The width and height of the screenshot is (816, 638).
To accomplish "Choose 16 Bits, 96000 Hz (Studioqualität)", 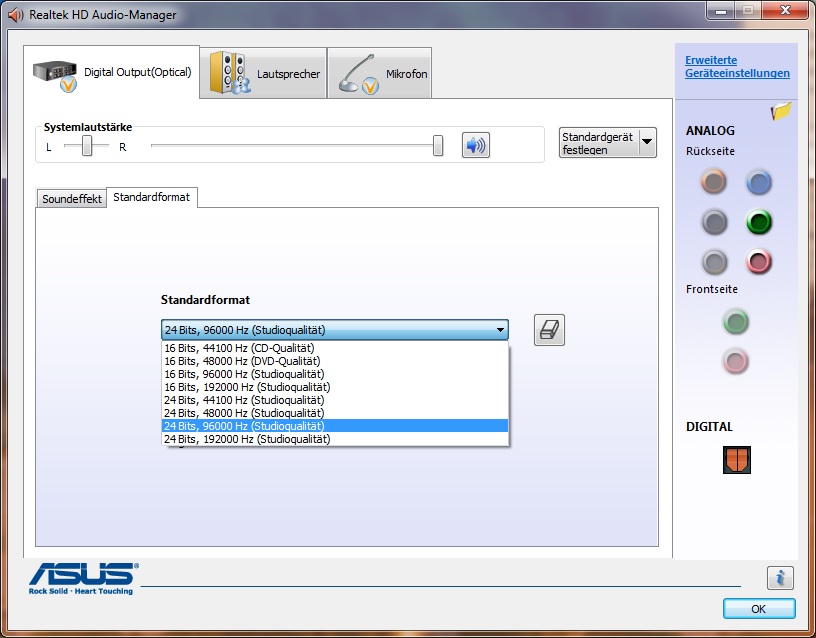I will [x=335, y=374].
